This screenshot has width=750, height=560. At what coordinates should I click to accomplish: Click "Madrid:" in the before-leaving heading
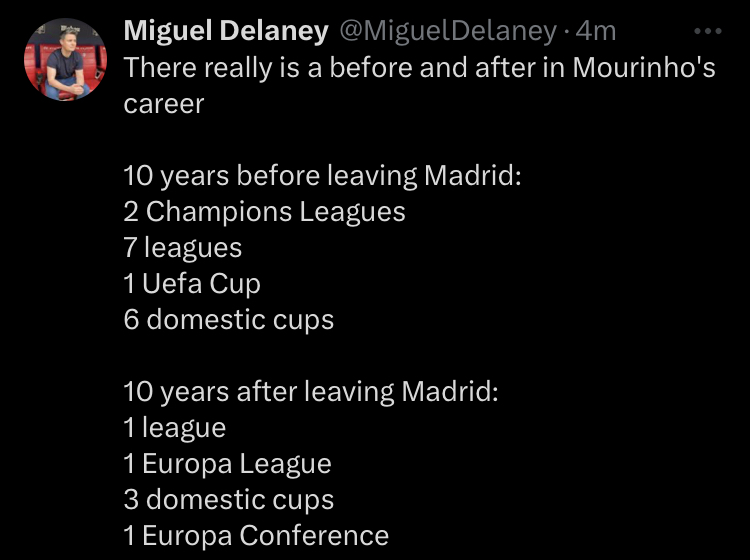(472, 175)
